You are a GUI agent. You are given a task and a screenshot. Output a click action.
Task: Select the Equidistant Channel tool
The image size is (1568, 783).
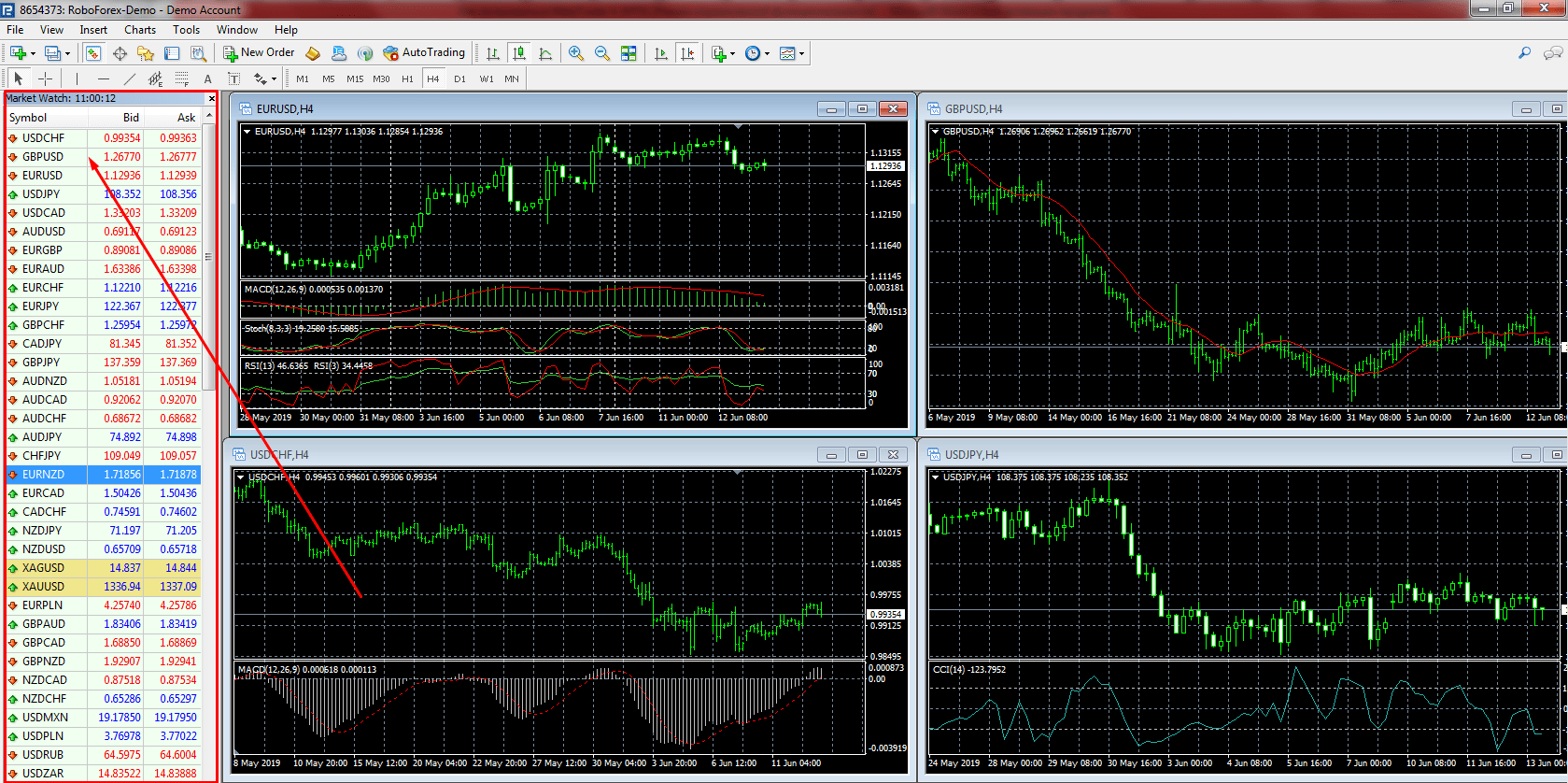[155, 78]
